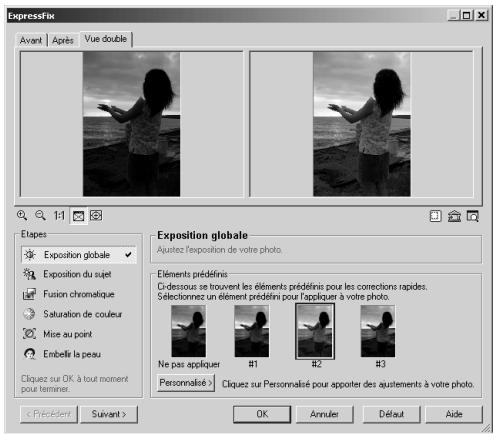493x434 pixels.
Task: Click the Exposition du sujet icon
Action: (29, 274)
